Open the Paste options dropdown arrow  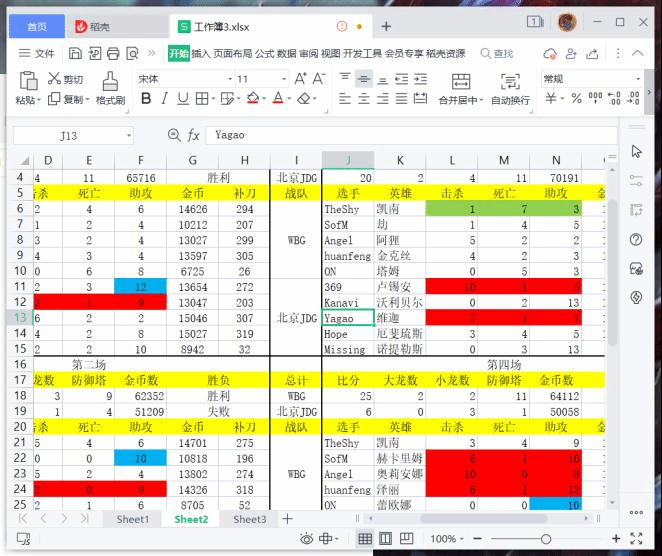pyautogui.click(x=39, y=100)
